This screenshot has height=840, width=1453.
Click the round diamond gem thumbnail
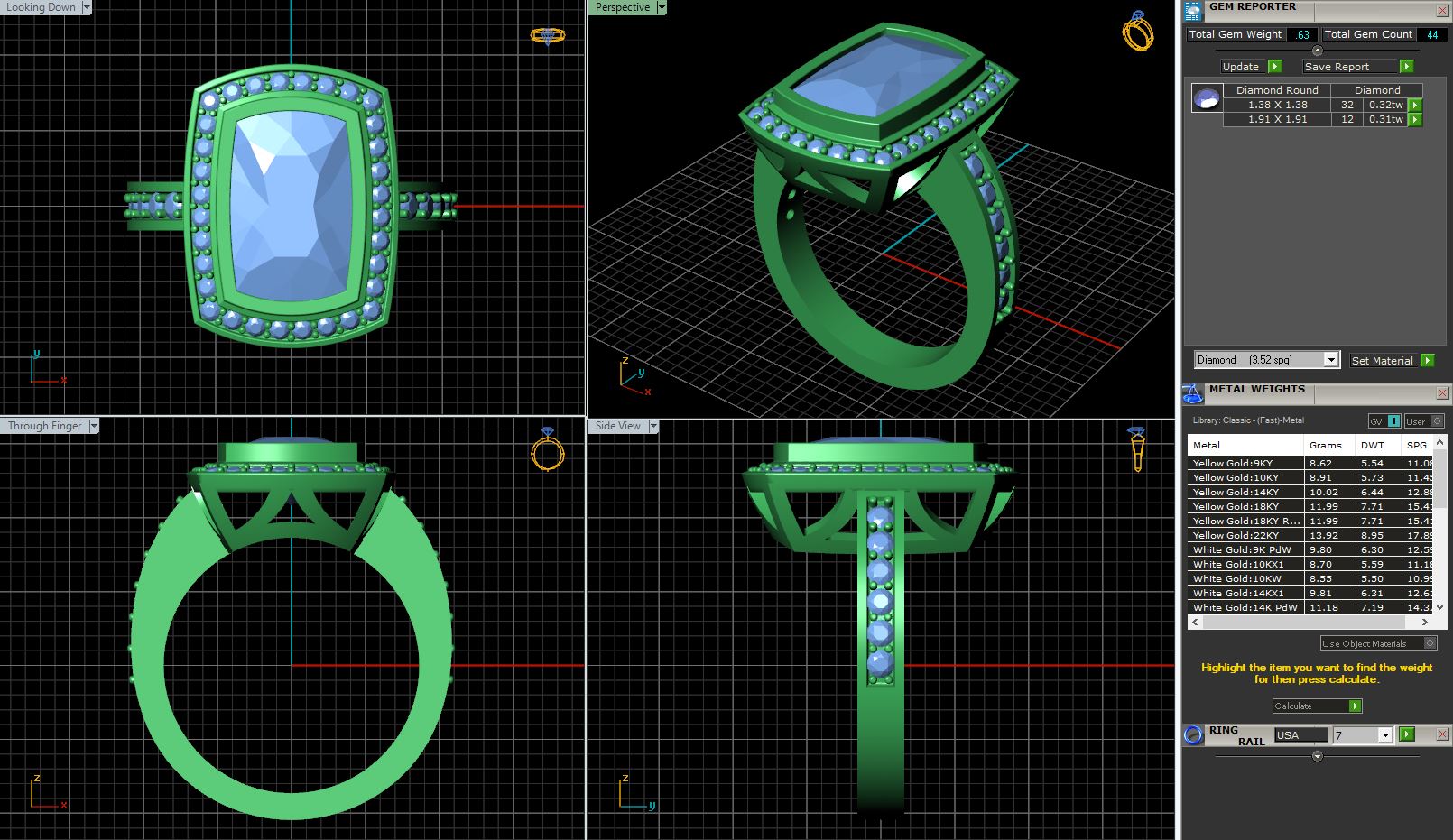point(1207,98)
